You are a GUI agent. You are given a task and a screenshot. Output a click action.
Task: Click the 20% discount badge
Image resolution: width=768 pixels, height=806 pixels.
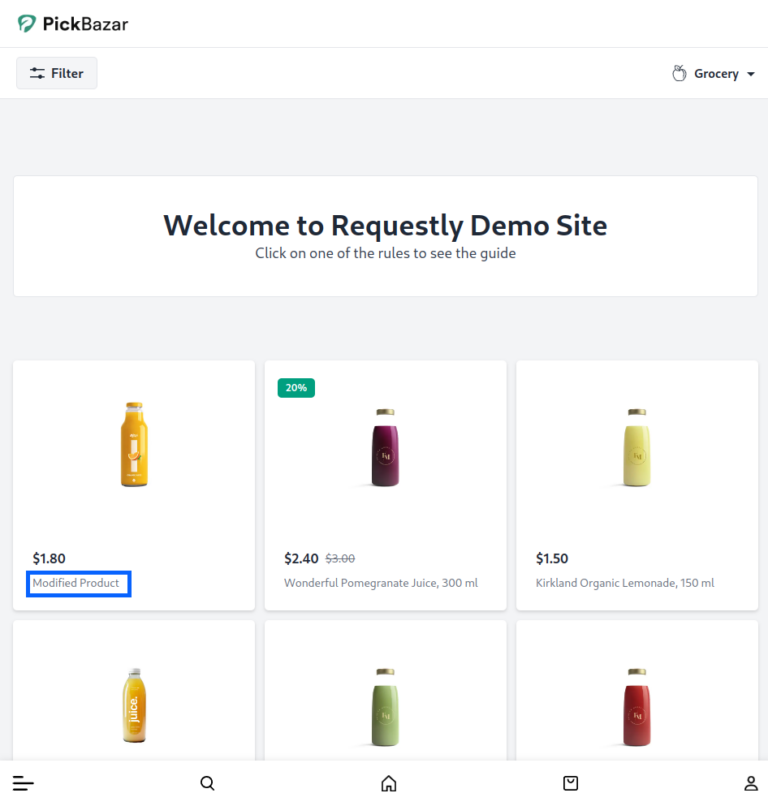coord(296,388)
